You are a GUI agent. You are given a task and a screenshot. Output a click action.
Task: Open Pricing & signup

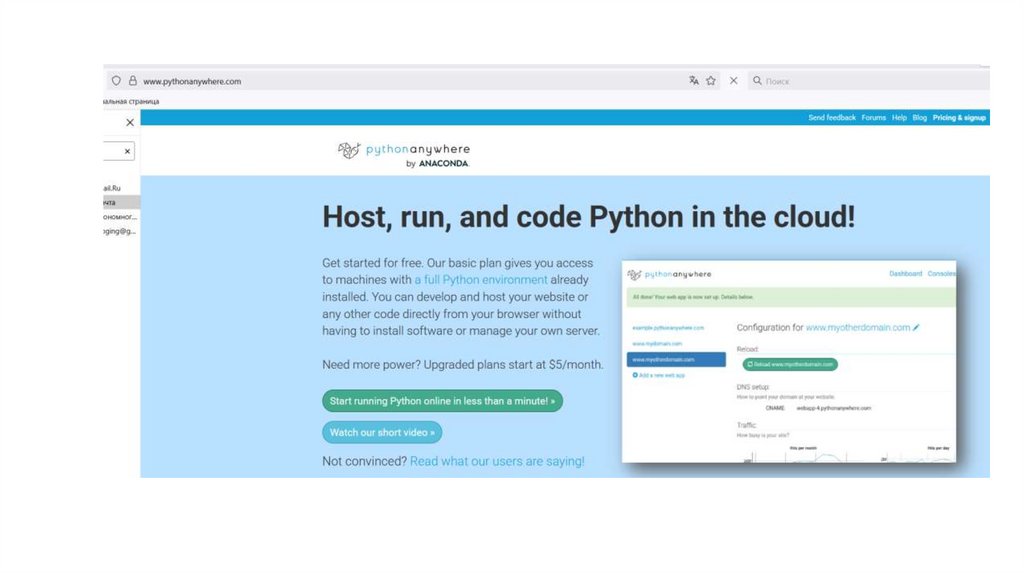coord(959,118)
